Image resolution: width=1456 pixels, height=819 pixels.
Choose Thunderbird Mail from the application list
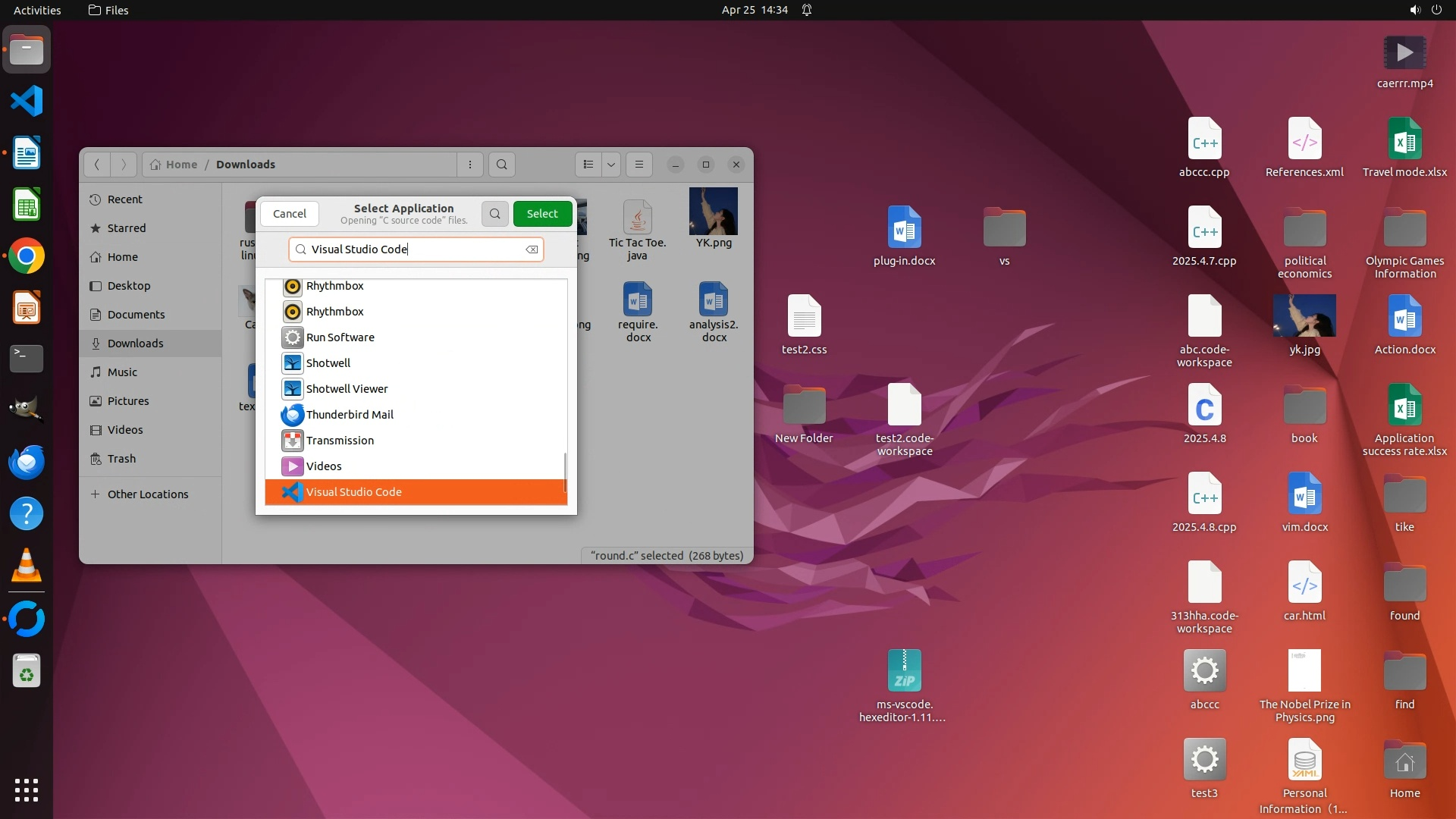coord(349,415)
